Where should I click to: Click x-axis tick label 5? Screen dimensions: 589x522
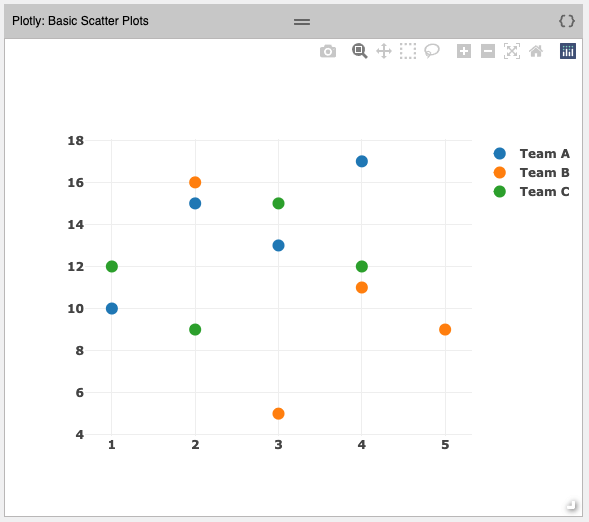(x=445, y=445)
